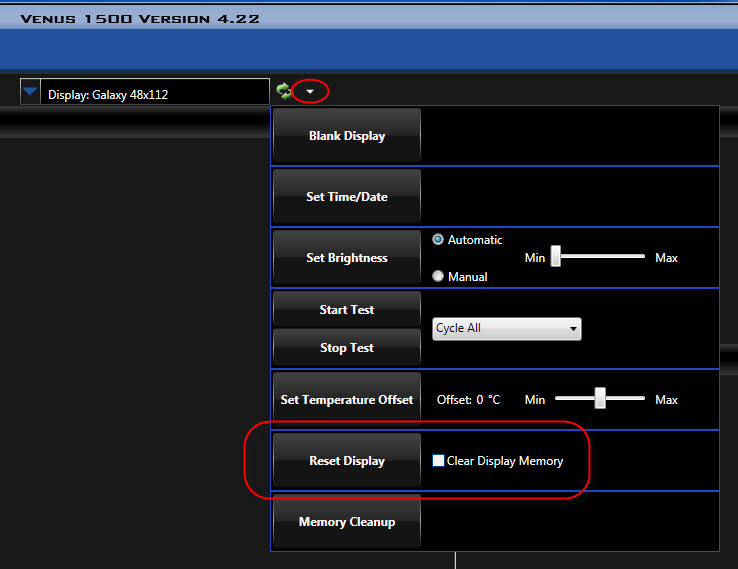The width and height of the screenshot is (738, 569).
Task: Expand the blue triangle display selector
Action: [31, 92]
